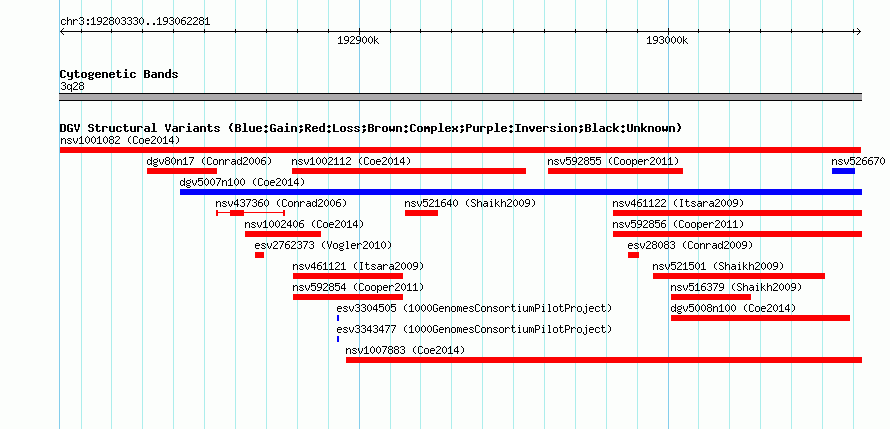The width and height of the screenshot is (890, 429).
Task: Select the tiny blue esv3304505 marker
Action: pos(338,318)
